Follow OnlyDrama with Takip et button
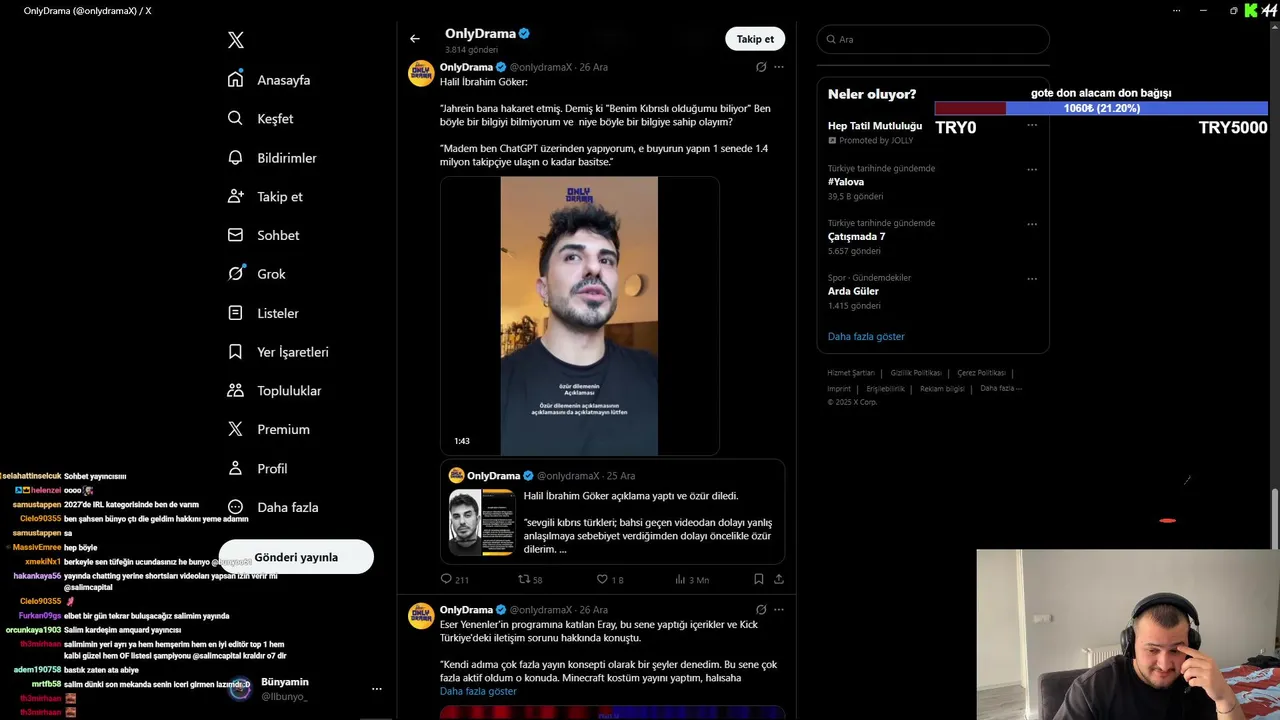 tap(755, 39)
